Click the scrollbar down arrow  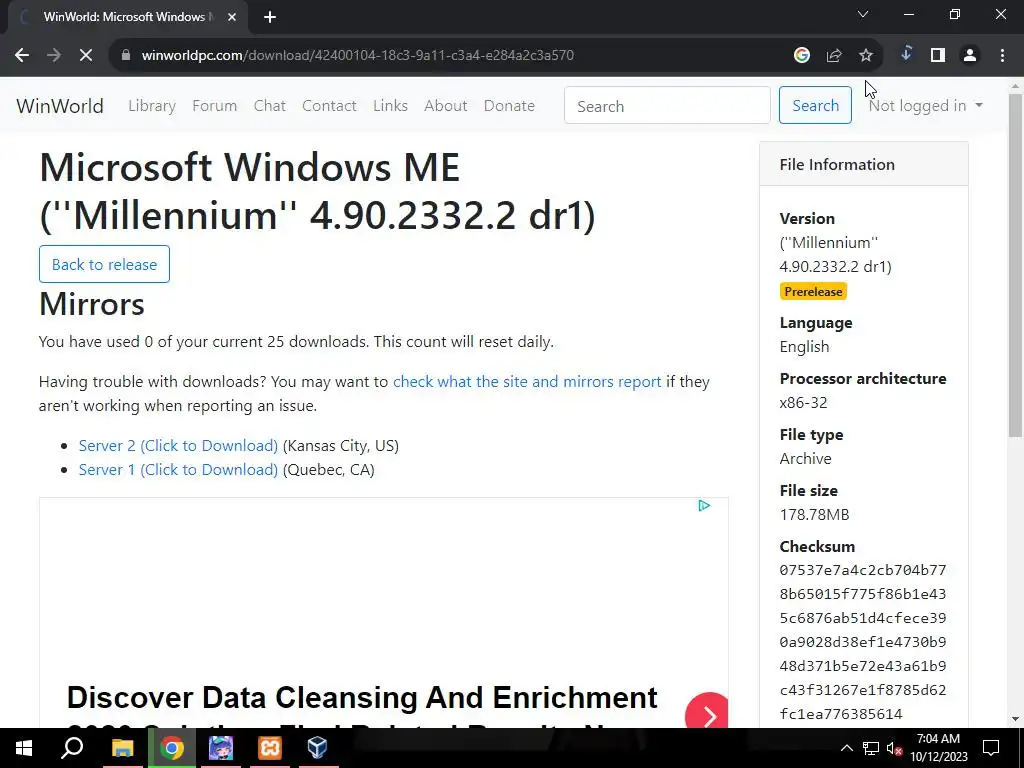[x=1015, y=720]
